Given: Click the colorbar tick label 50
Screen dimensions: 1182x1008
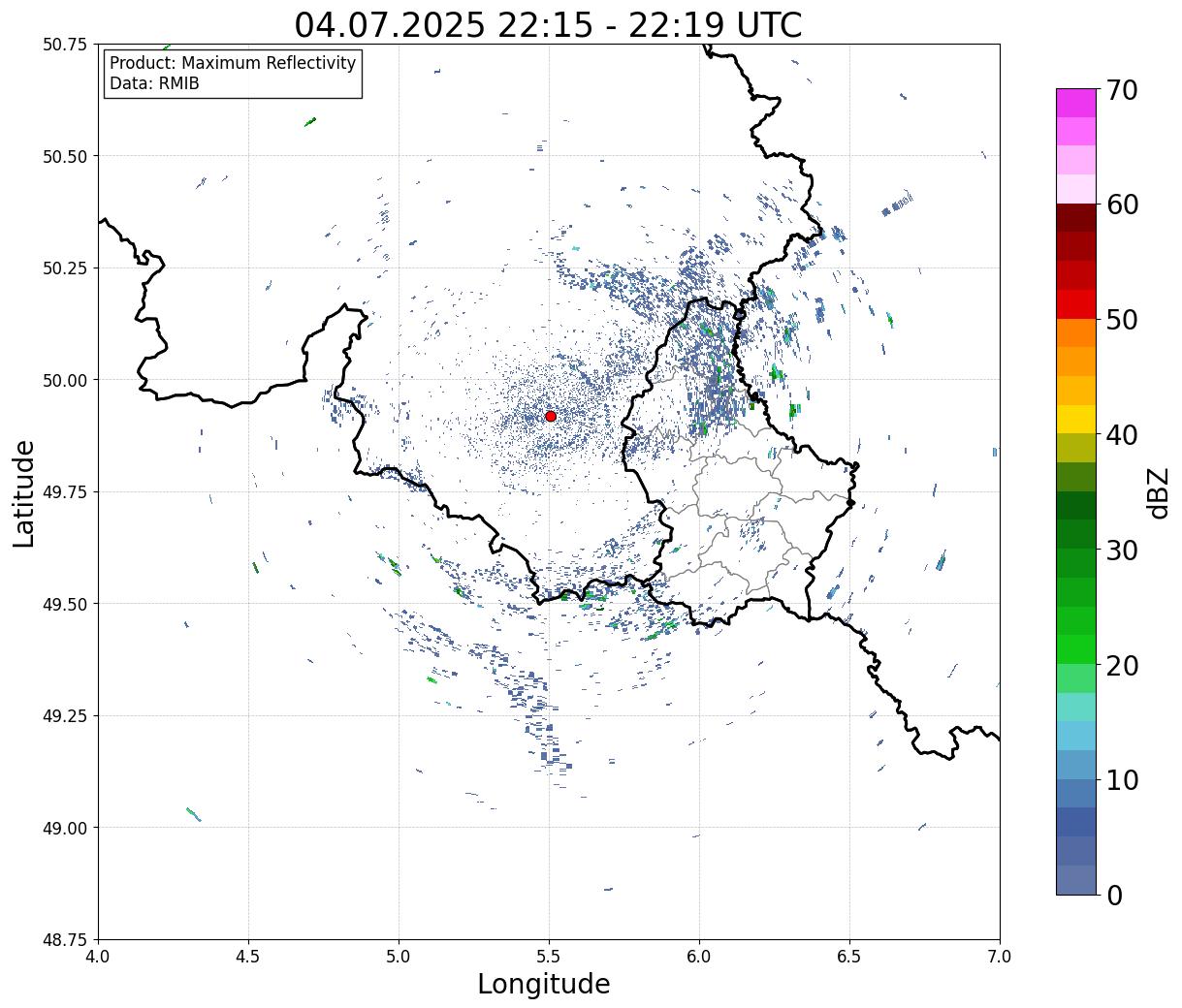Looking at the screenshot, I should pyautogui.click(x=1122, y=320).
